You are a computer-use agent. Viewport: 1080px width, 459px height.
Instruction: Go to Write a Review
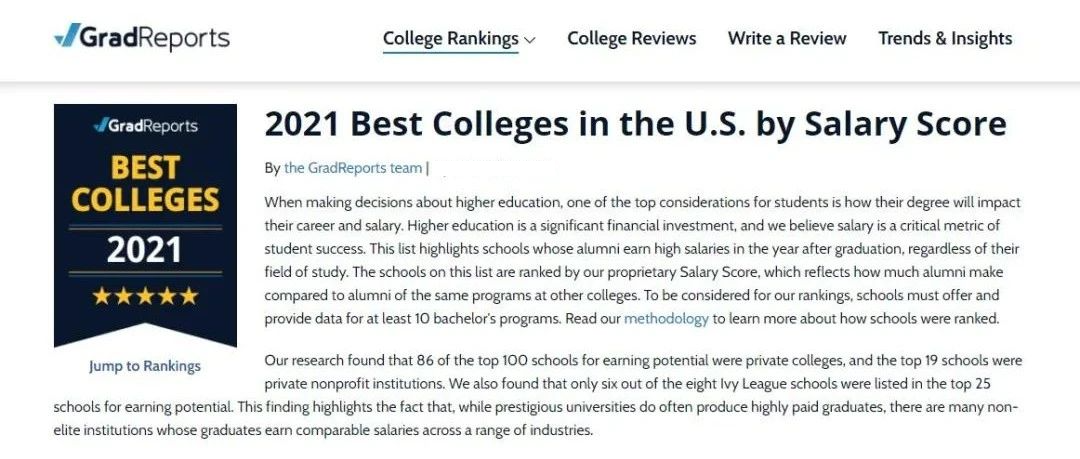click(787, 39)
